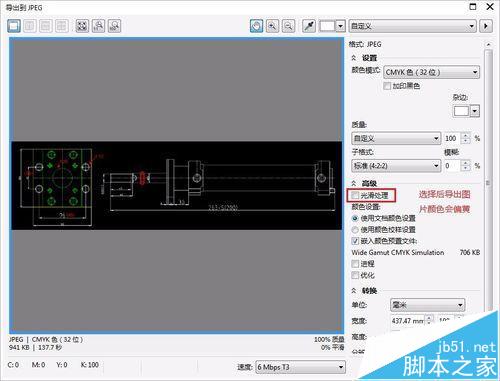Collapse the 转换 section
This screenshot has width=500, height=381.
tap(354, 291)
